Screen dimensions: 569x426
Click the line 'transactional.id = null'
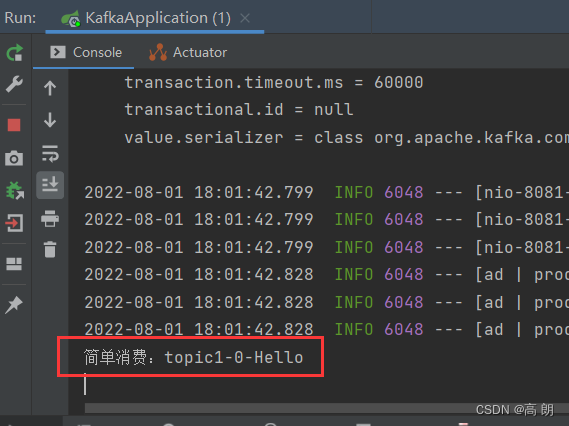pos(239,110)
